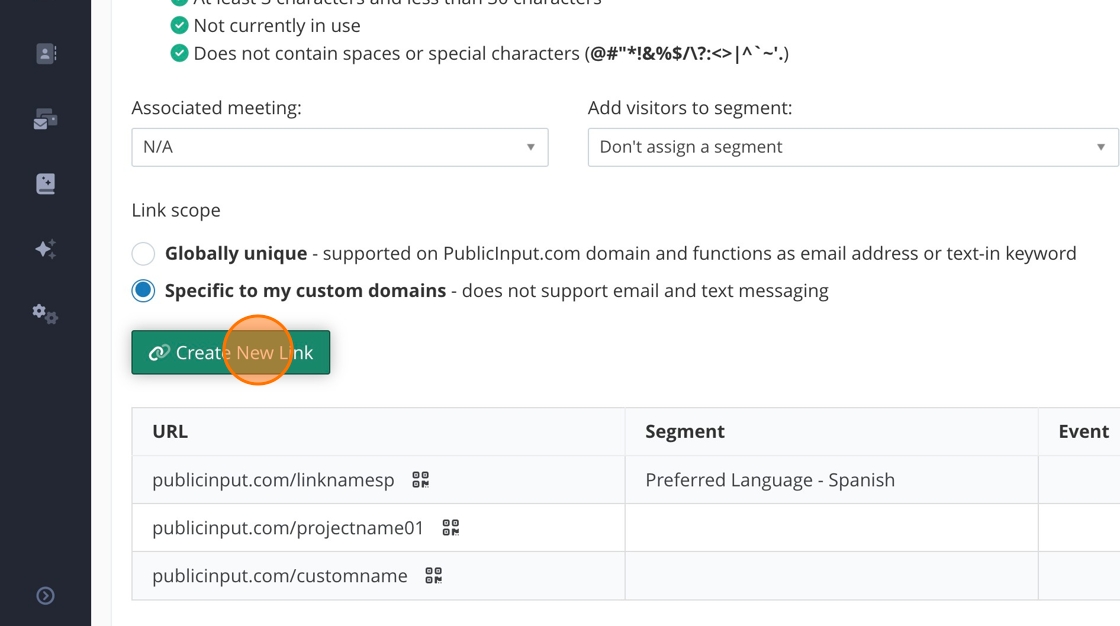Show QR code for publicinput.com/customname
Viewport: 1120px width, 626px height.
[x=433, y=575]
